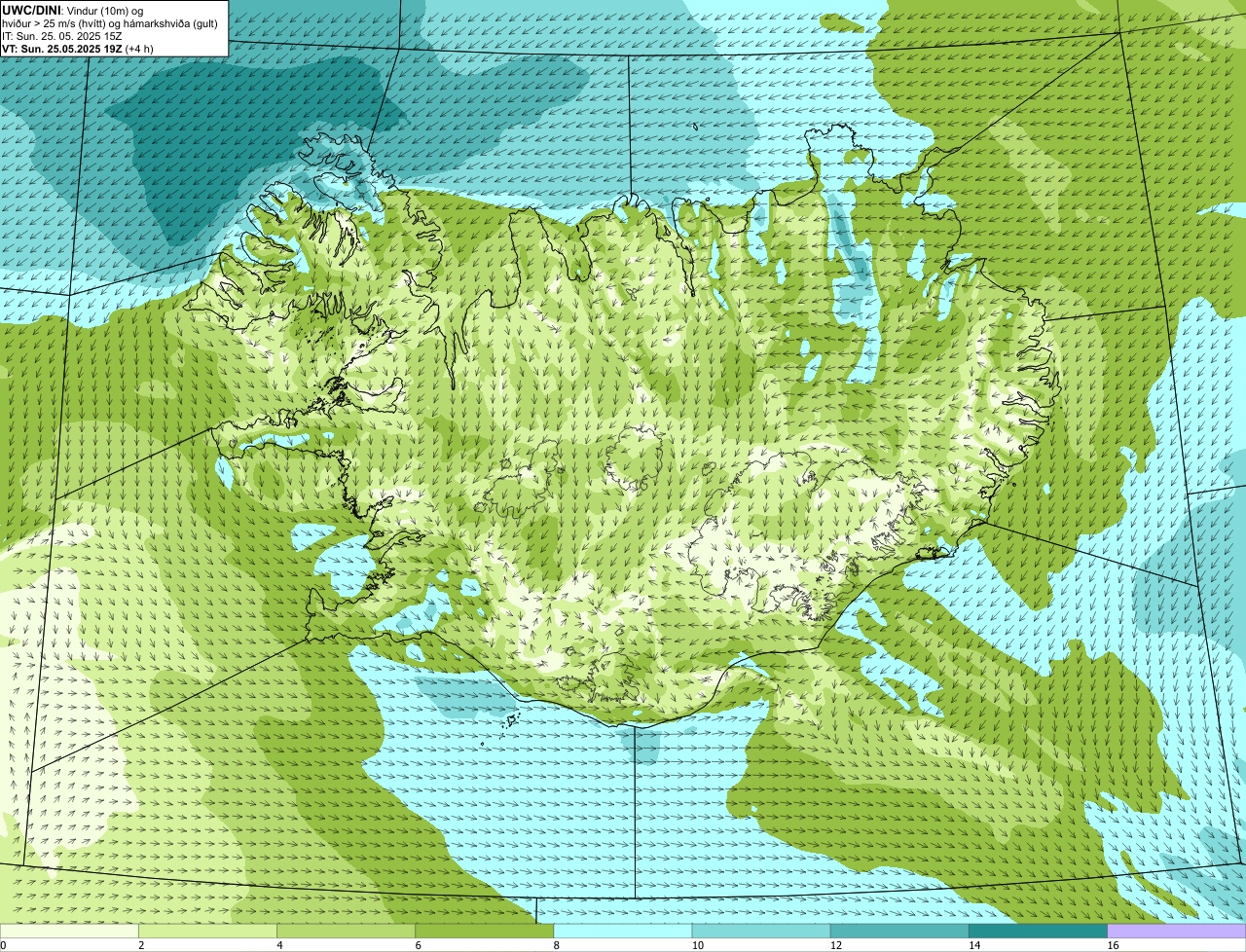Click the 12–14 m/s teal legend band
Screen dimensions: 1246x952
coord(899,932)
